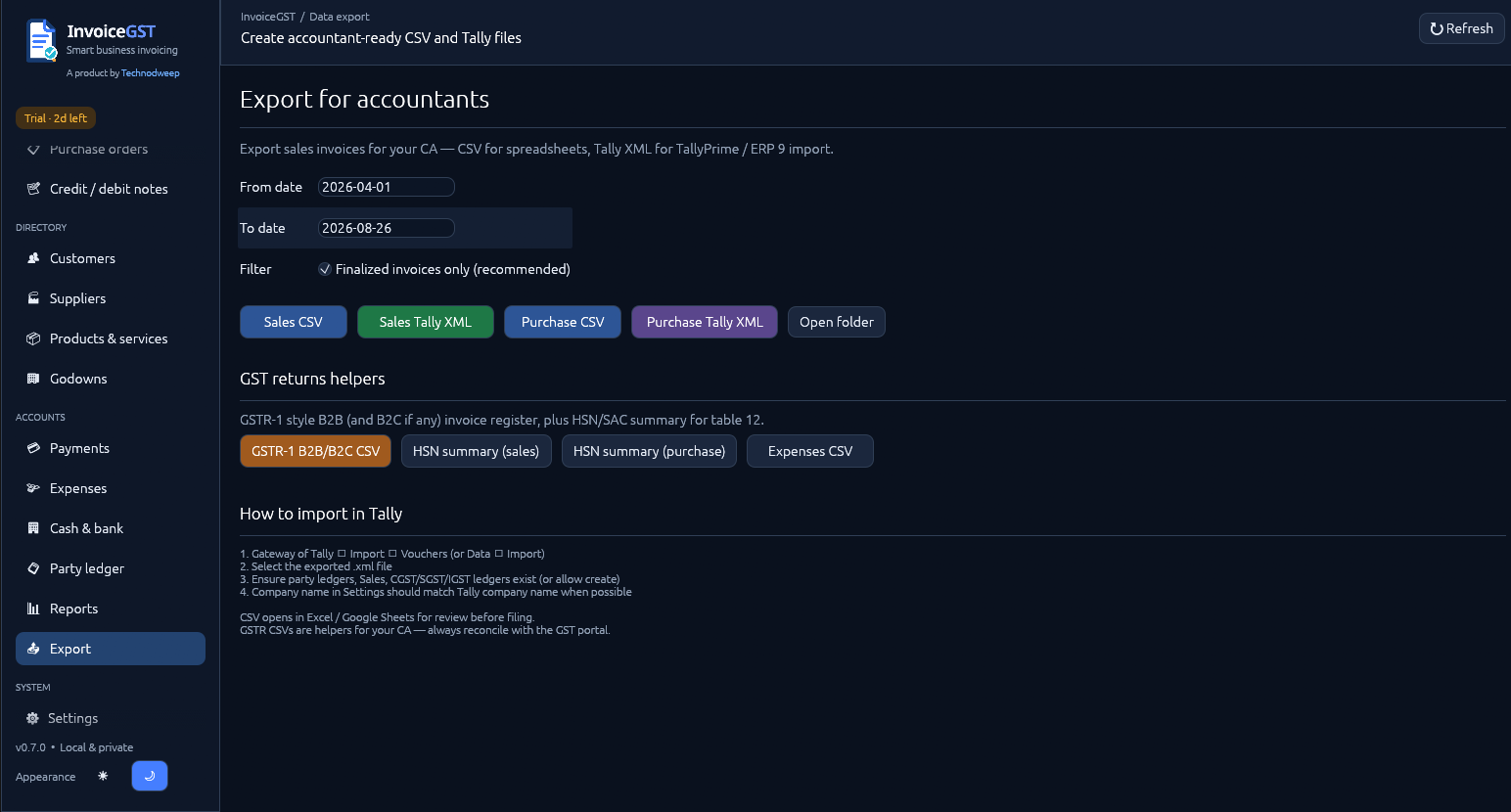
Task: Export HSN summary (purchase)
Action: point(649,451)
